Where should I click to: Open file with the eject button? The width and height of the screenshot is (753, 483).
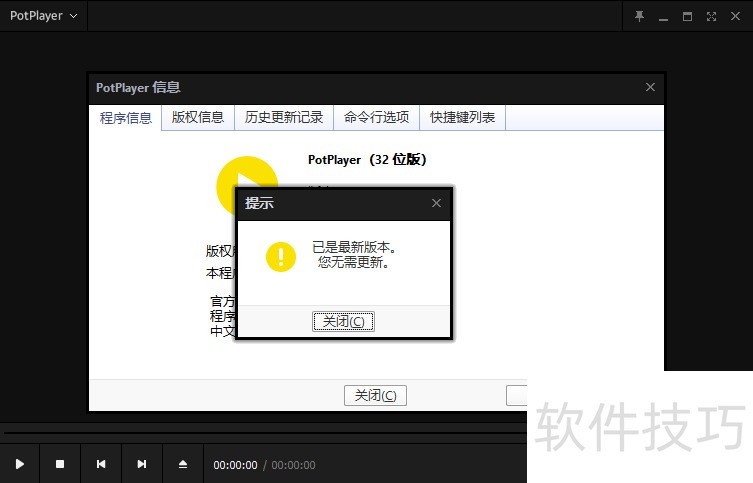(183, 464)
